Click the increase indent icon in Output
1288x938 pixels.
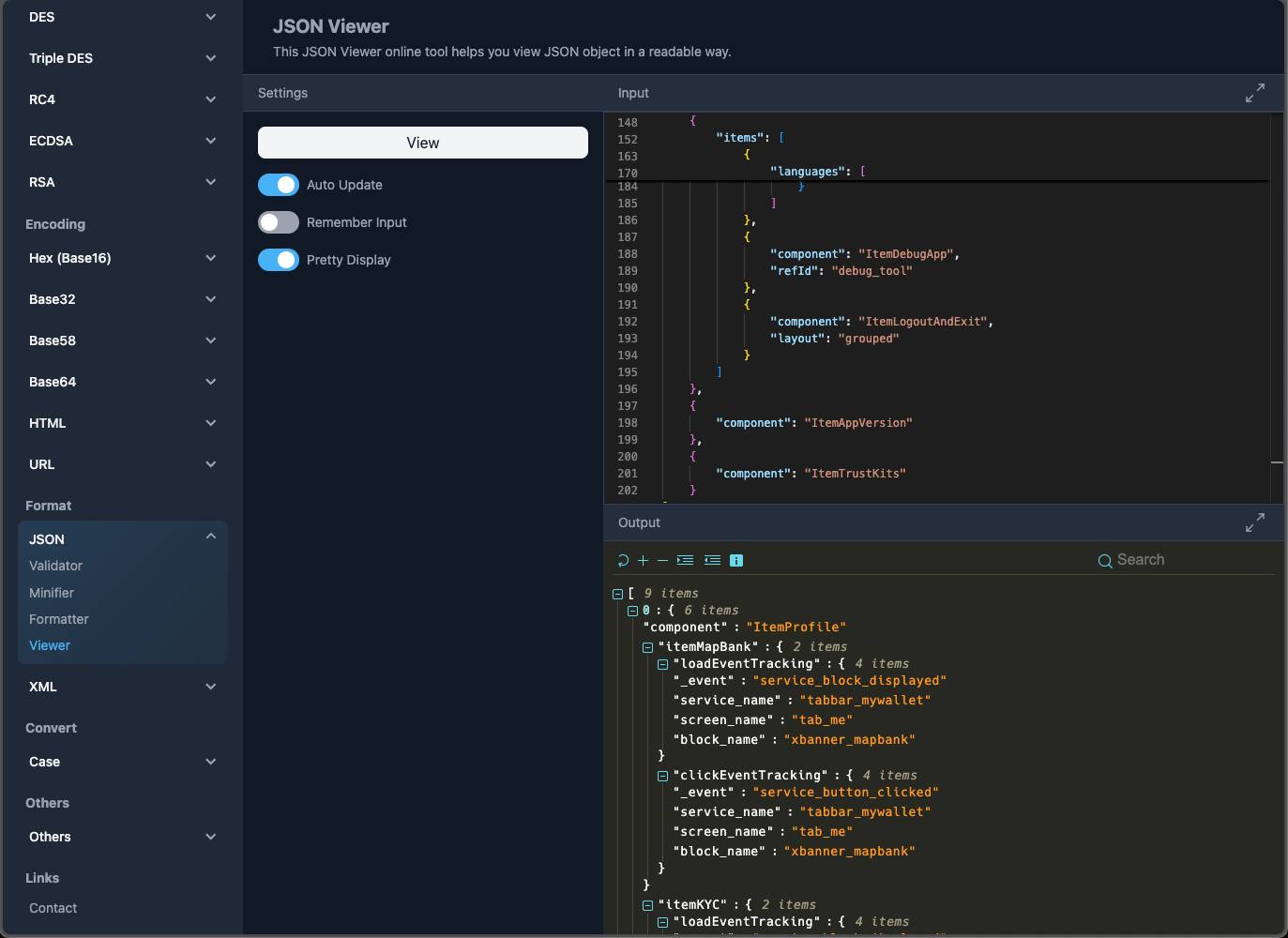click(686, 560)
